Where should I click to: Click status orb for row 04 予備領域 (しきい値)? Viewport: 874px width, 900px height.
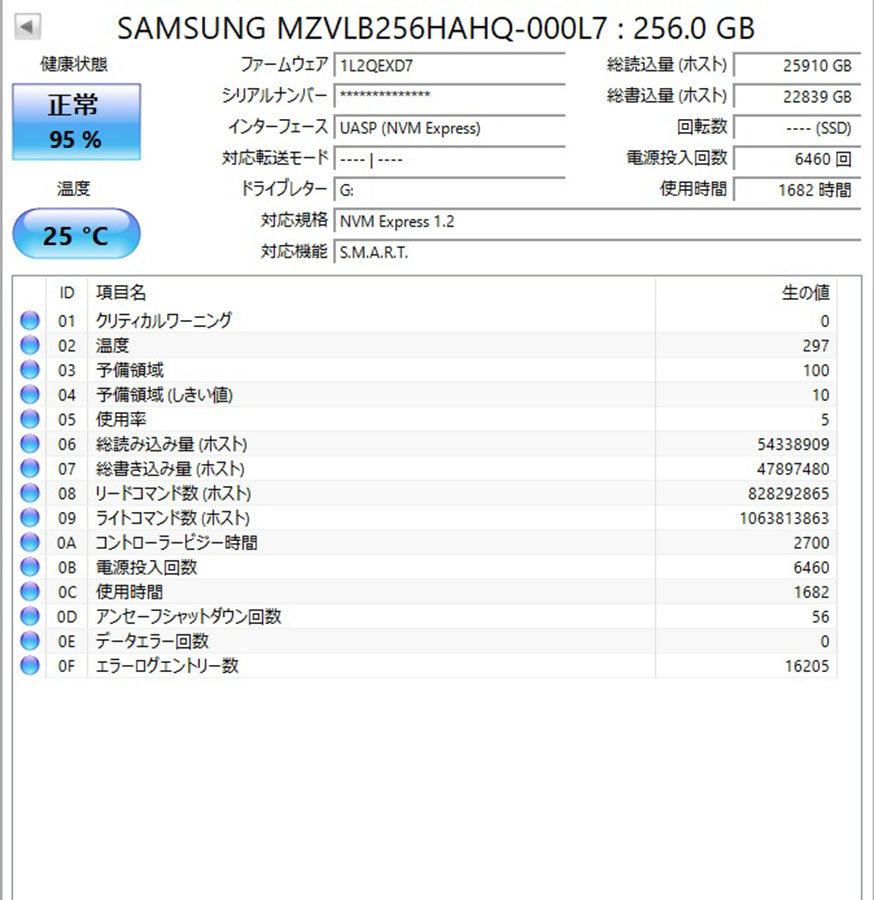[x=30, y=394]
